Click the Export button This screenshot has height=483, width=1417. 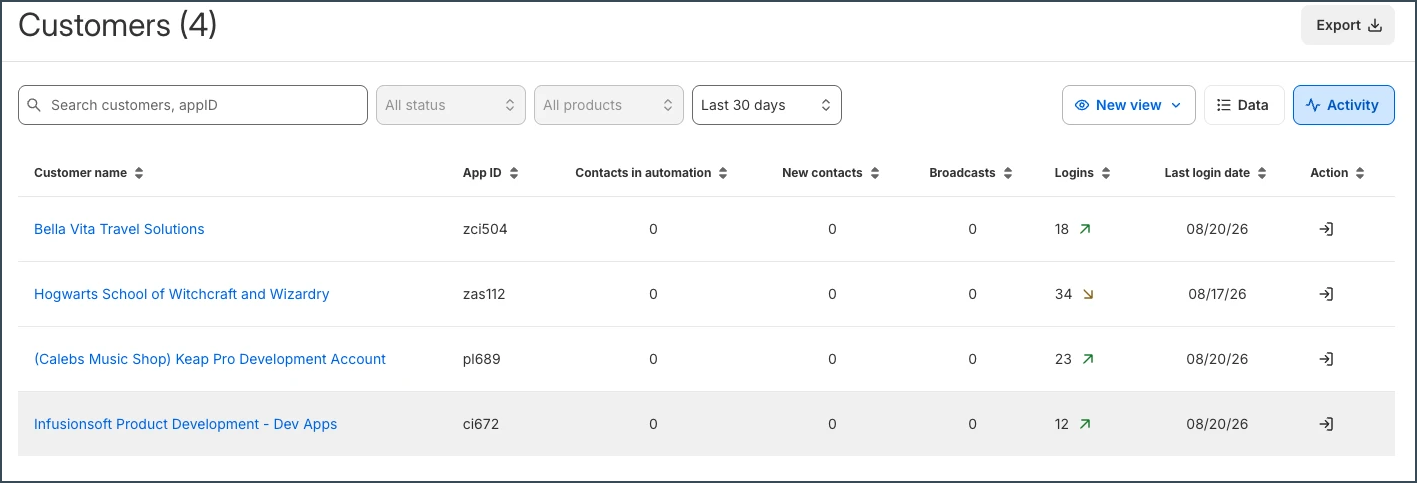tap(1348, 25)
